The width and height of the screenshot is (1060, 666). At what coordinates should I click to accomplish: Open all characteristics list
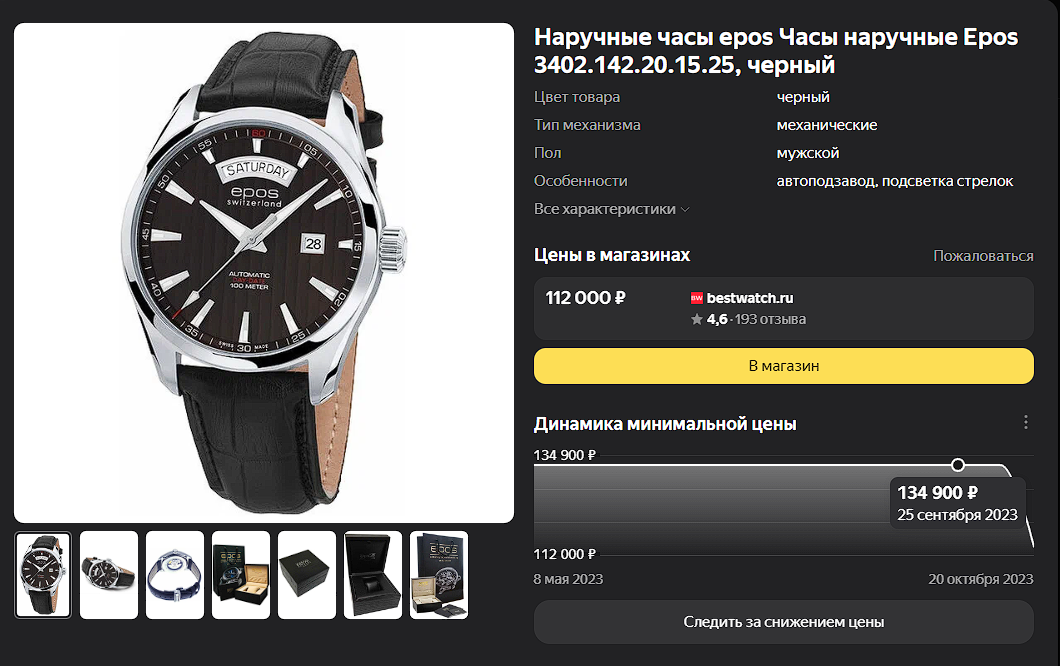(605, 209)
